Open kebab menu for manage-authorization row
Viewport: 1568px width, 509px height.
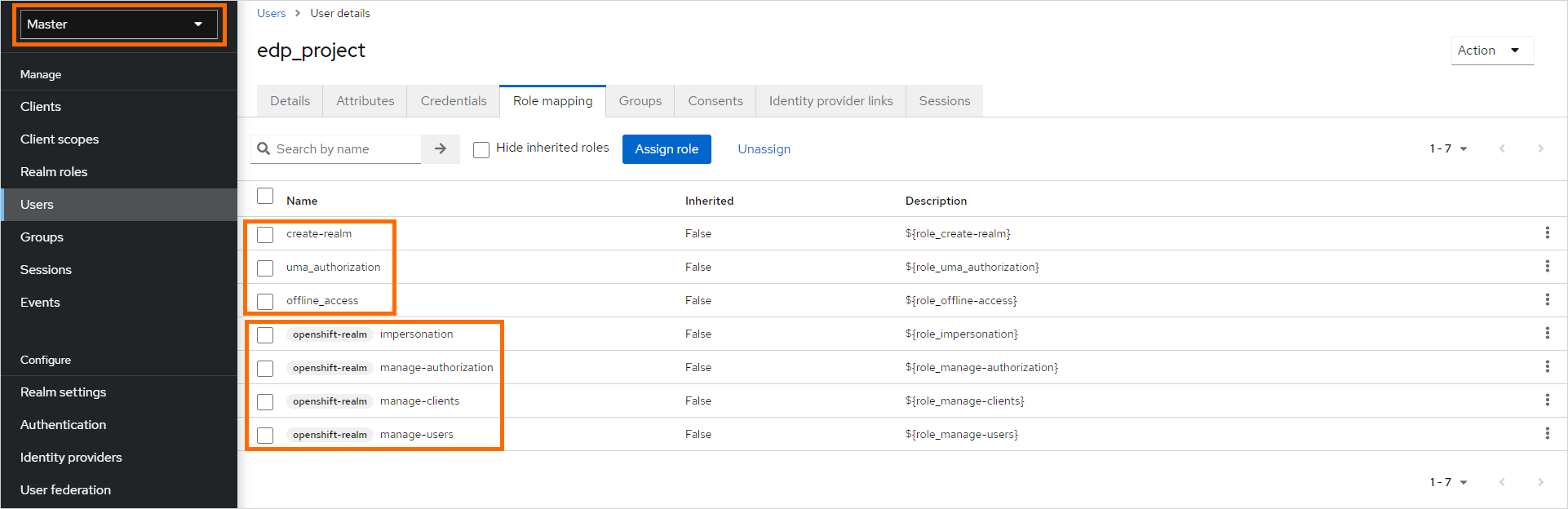[x=1547, y=367]
